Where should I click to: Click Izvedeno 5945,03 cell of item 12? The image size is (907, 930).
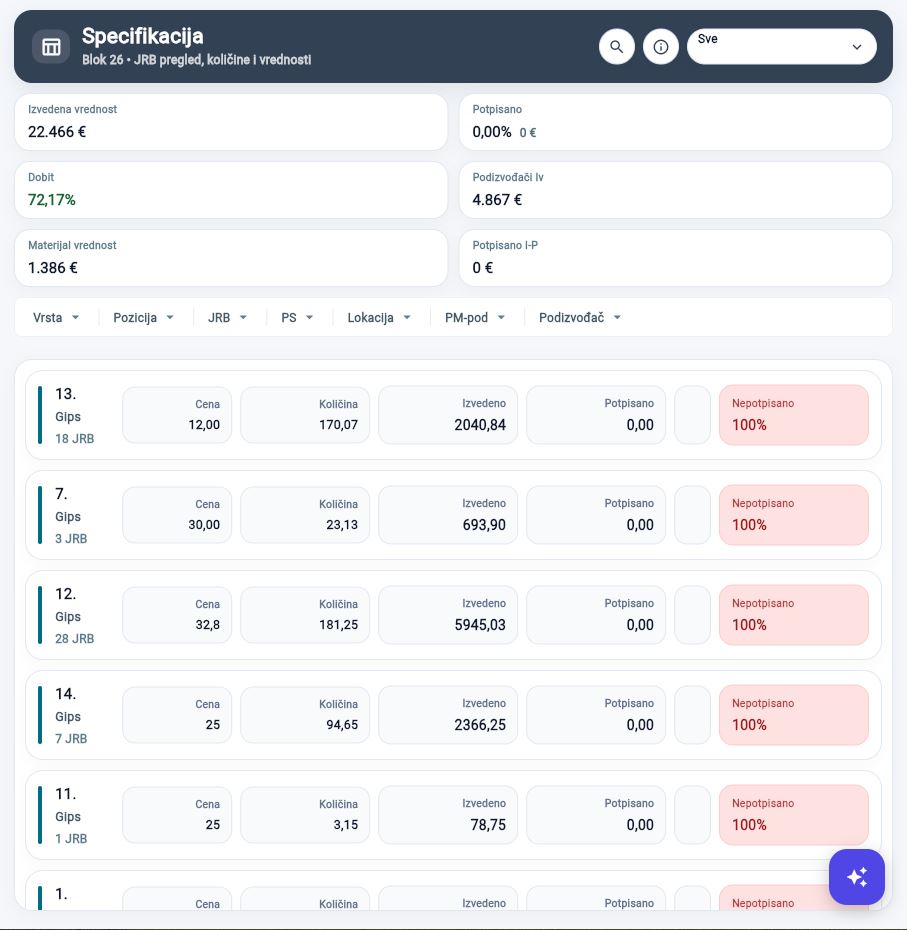tap(448, 615)
